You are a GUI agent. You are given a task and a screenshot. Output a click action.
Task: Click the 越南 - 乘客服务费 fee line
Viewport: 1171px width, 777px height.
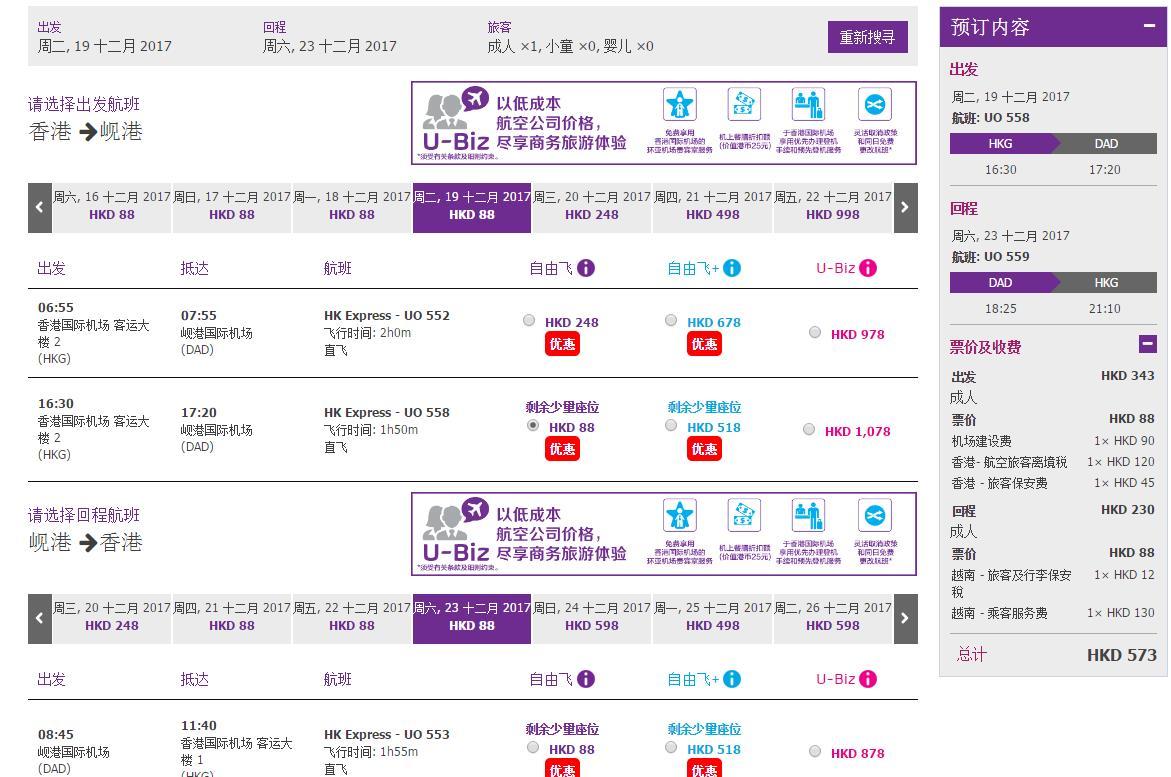pyautogui.click(x=1053, y=613)
